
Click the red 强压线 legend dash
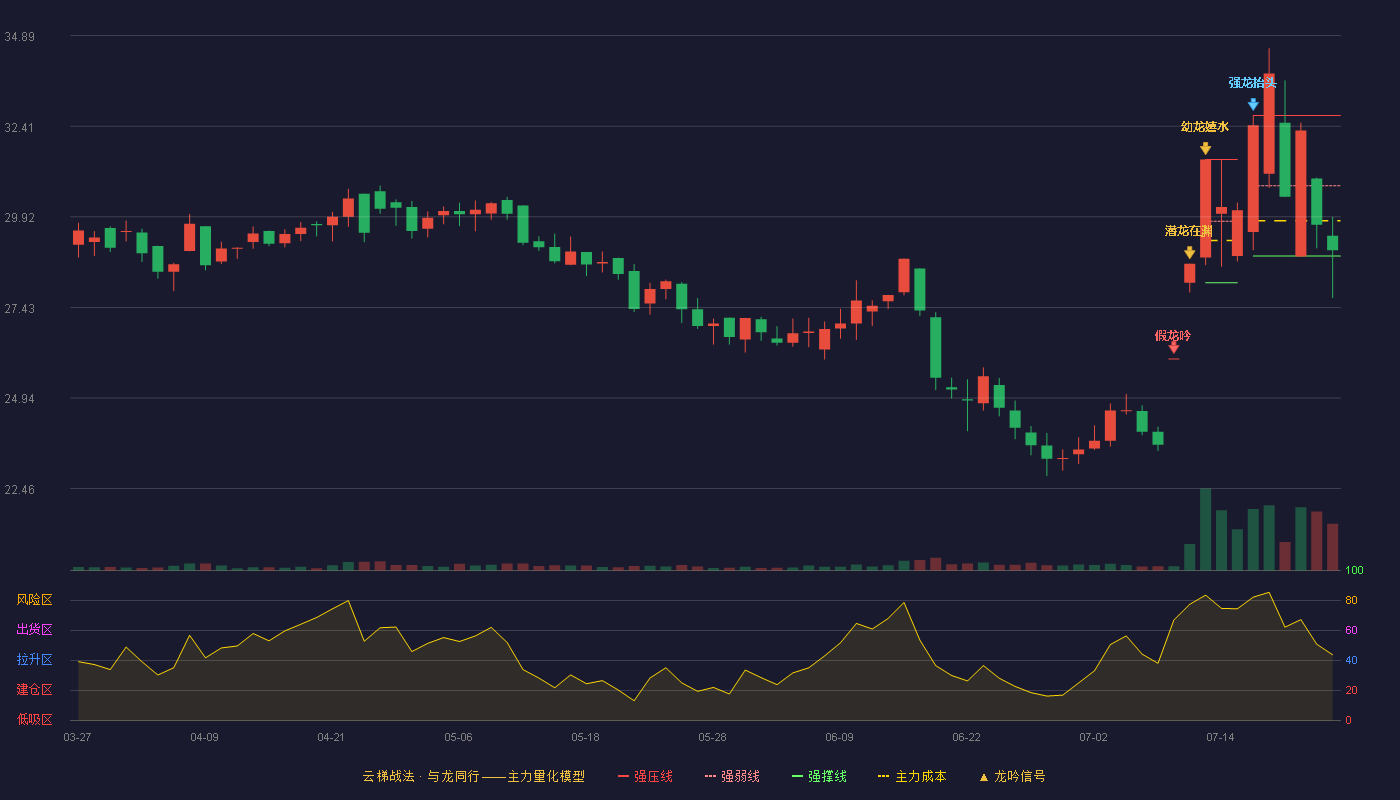tap(623, 777)
